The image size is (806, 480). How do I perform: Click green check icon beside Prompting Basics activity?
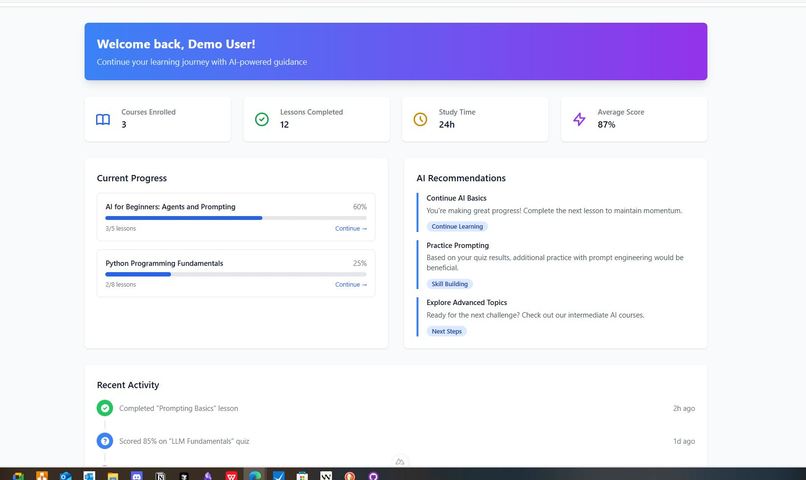(x=105, y=408)
